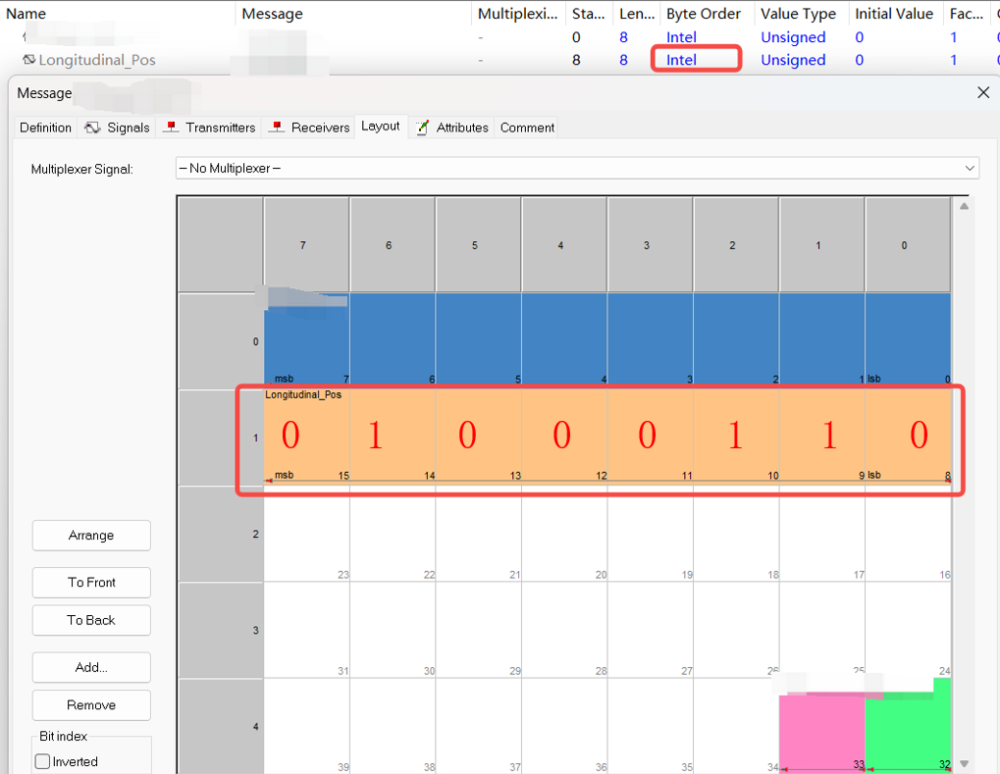Click the To Front button
Screen dimensions: 1000x774
click(91, 582)
